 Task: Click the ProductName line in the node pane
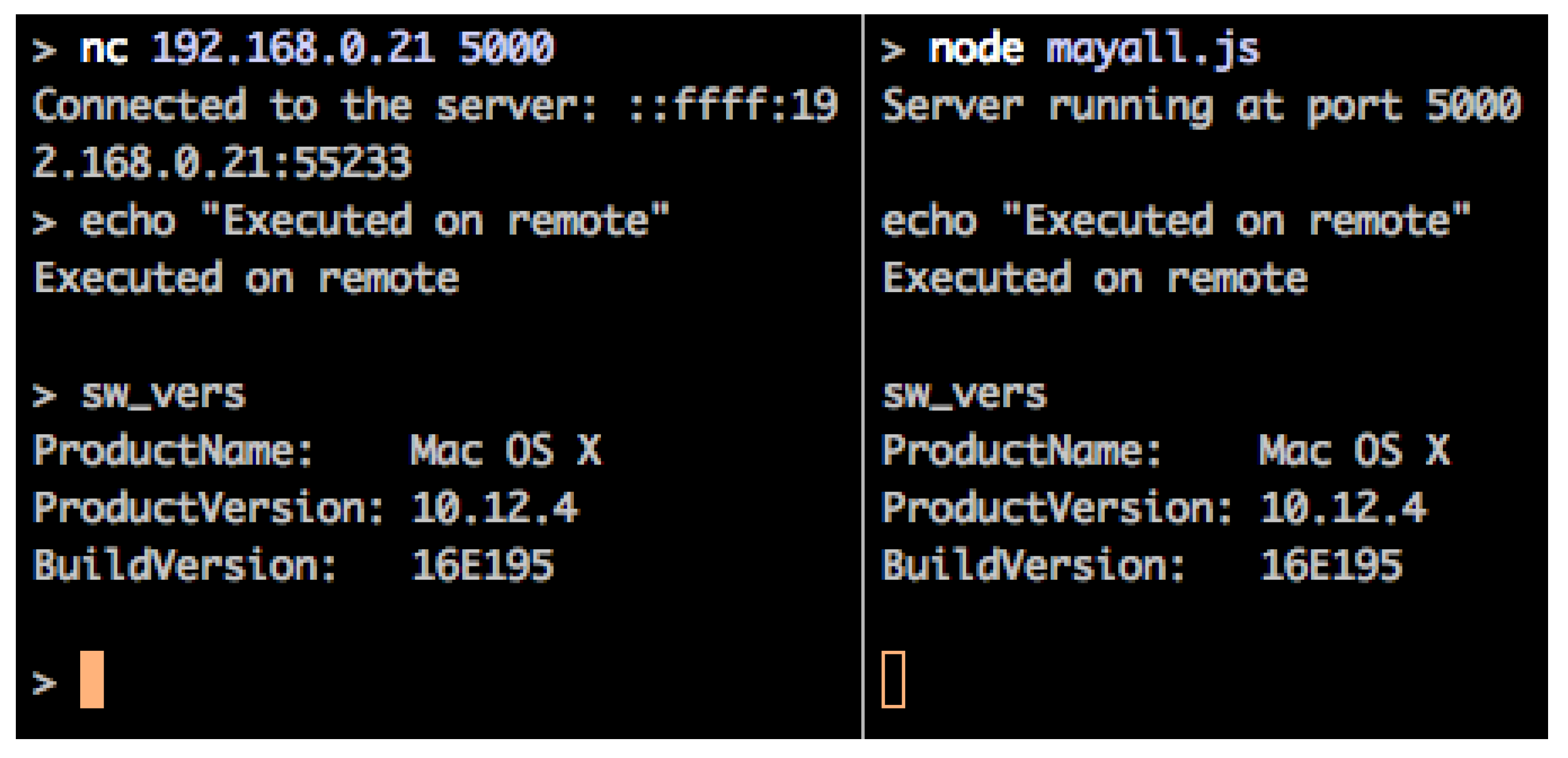[x=1165, y=451]
